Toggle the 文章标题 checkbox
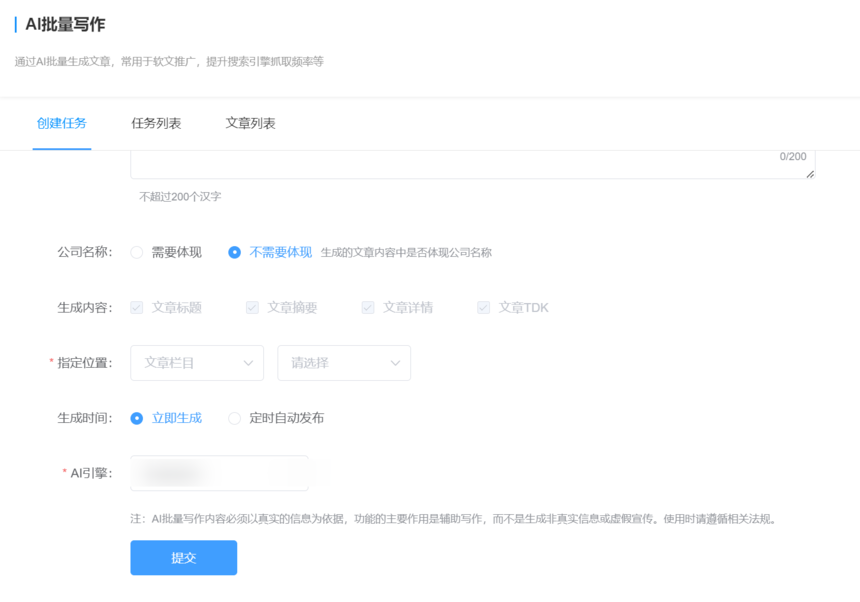 tap(137, 308)
